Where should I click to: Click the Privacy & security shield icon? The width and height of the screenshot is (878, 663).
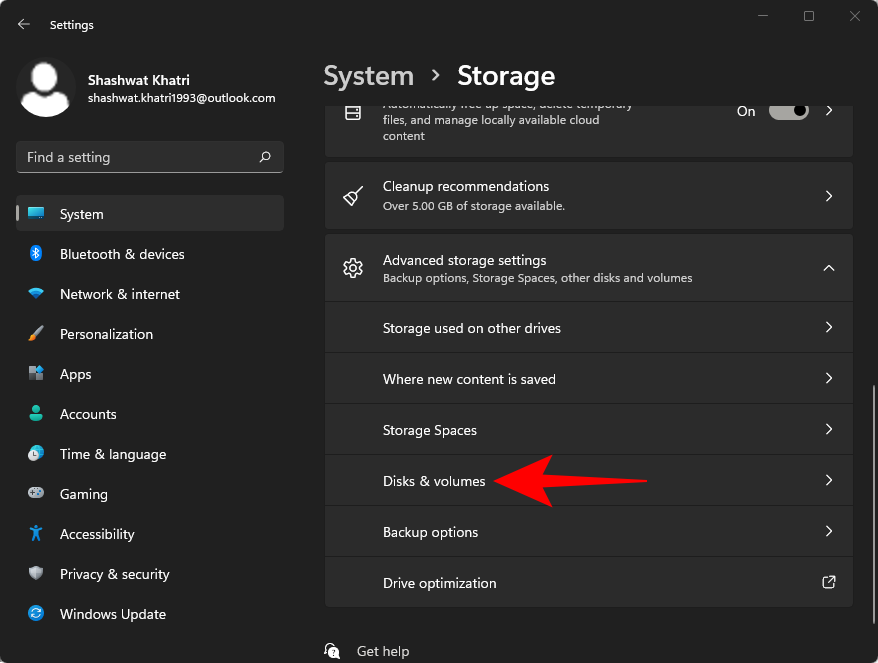[36, 574]
